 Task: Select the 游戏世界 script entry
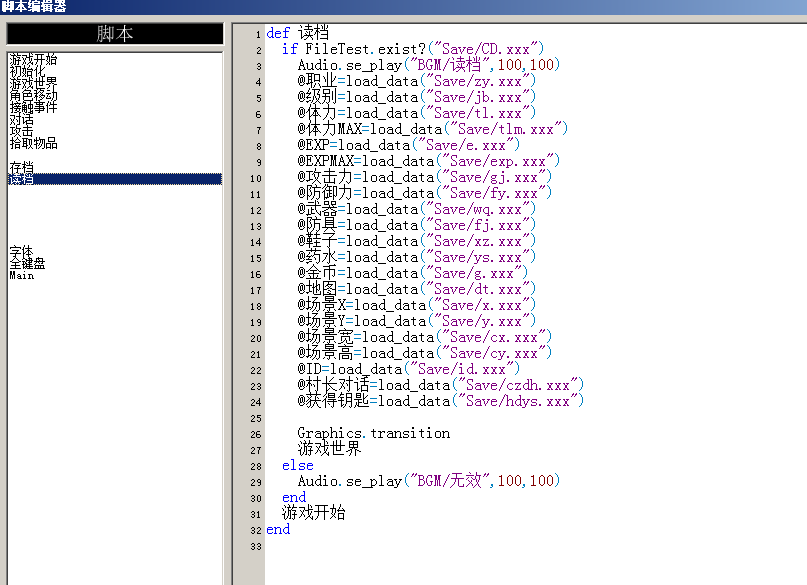pyautogui.click(x=33, y=83)
